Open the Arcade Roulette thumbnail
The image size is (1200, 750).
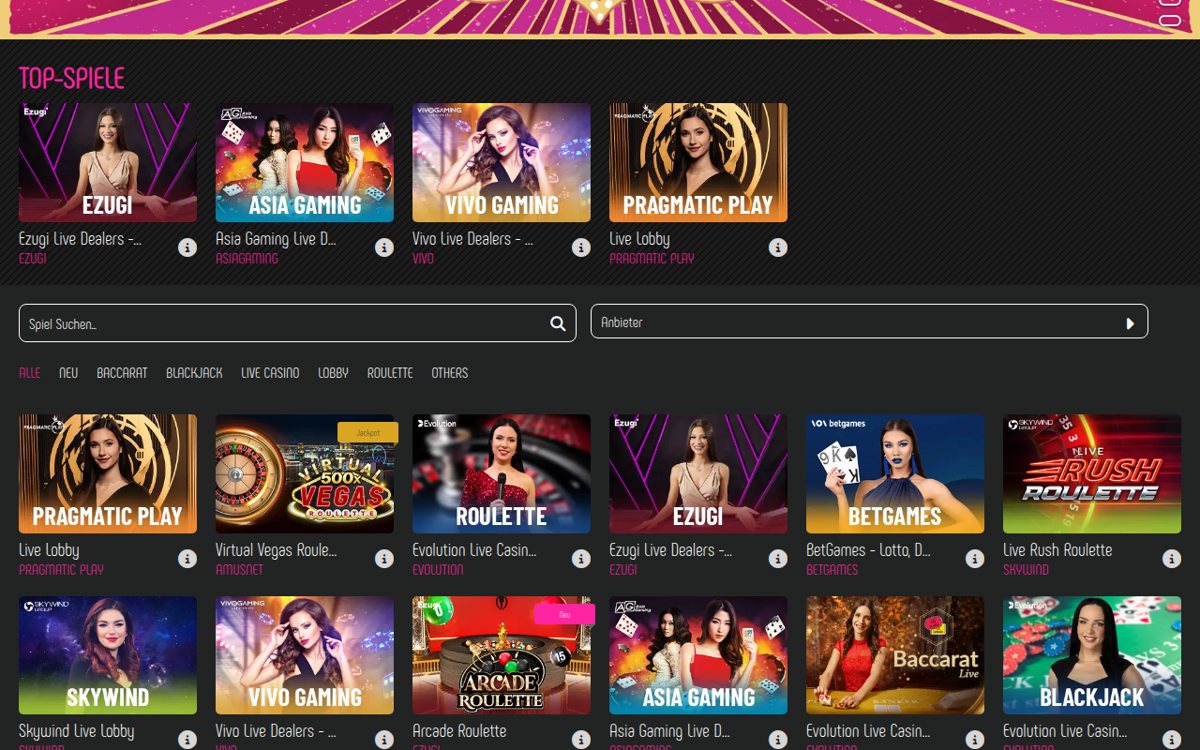click(502, 655)
